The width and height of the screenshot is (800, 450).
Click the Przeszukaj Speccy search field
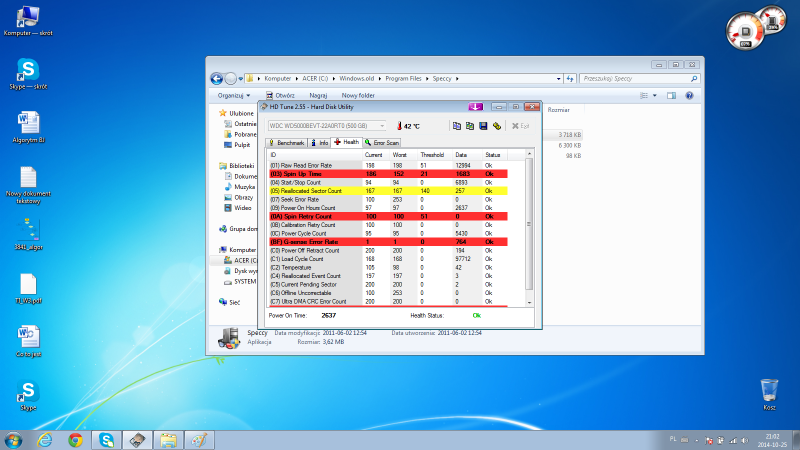click(x=639, y=79)
